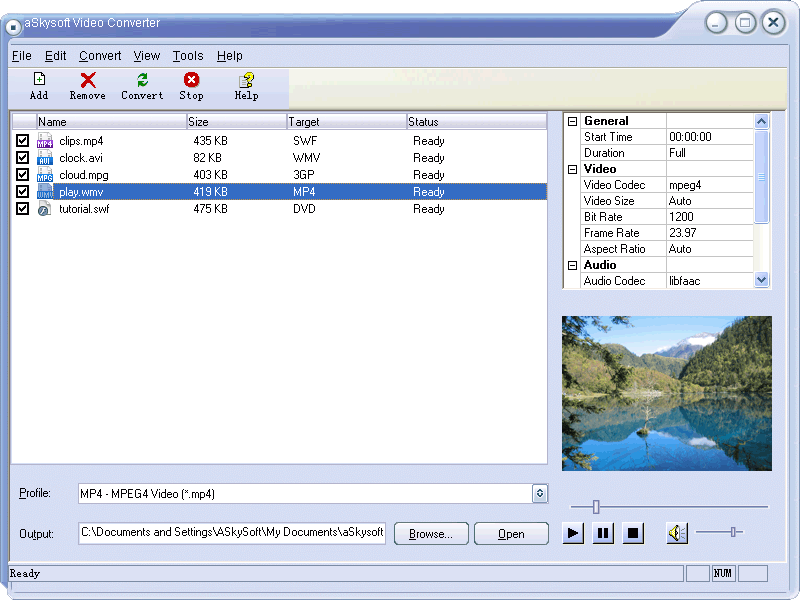Open the View menu
The width and height of the screenshot is (800, 600).
(147, 56)
